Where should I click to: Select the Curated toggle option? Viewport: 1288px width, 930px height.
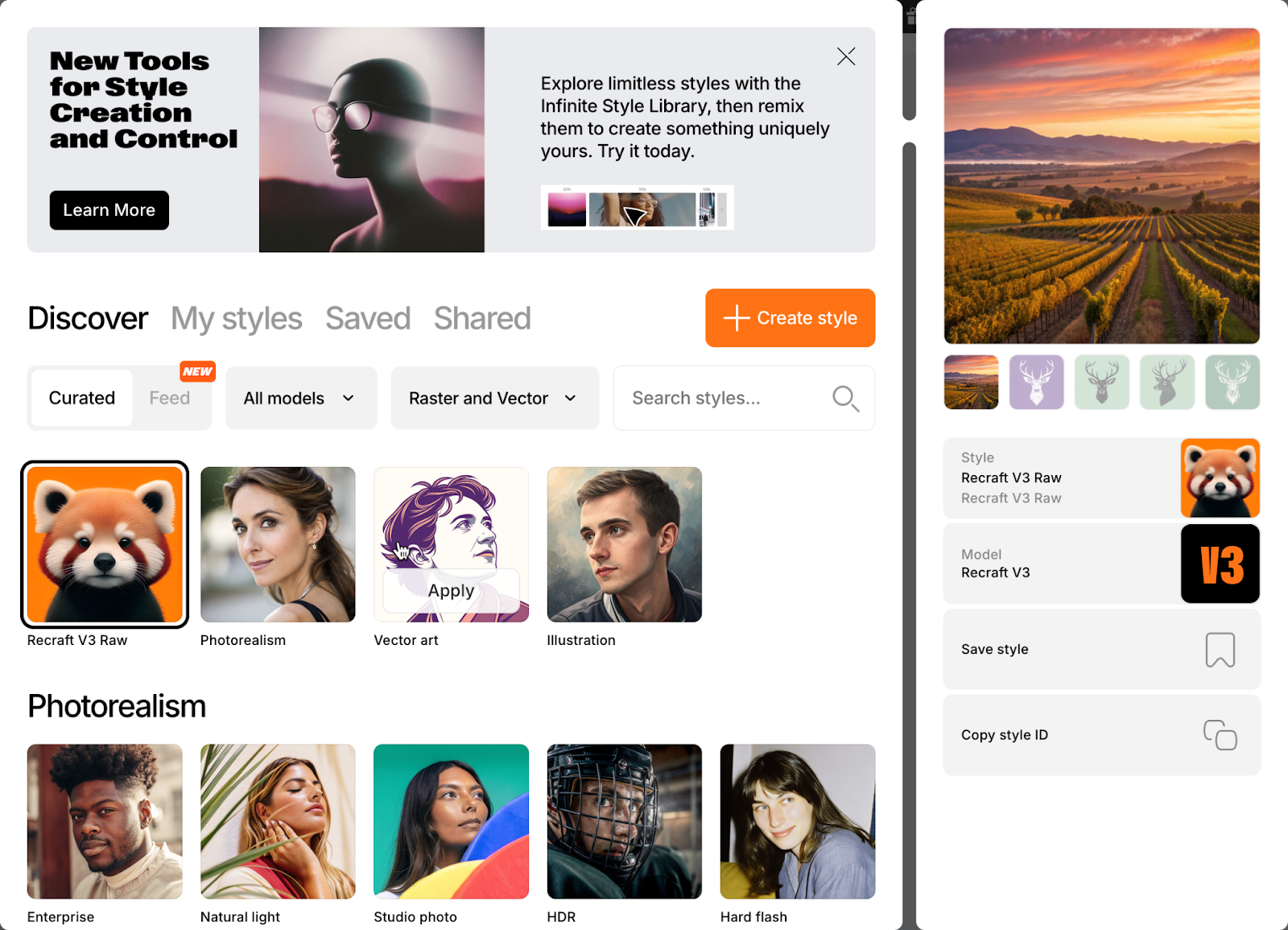point(82,398)
